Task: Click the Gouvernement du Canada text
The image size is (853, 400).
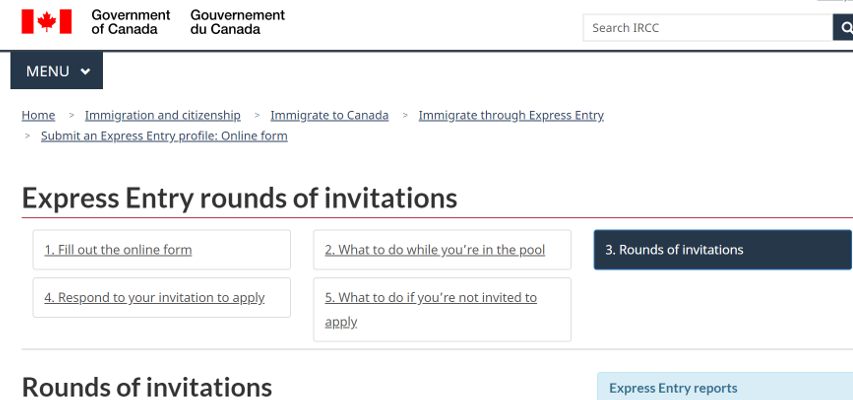Action: pos(237,22)
